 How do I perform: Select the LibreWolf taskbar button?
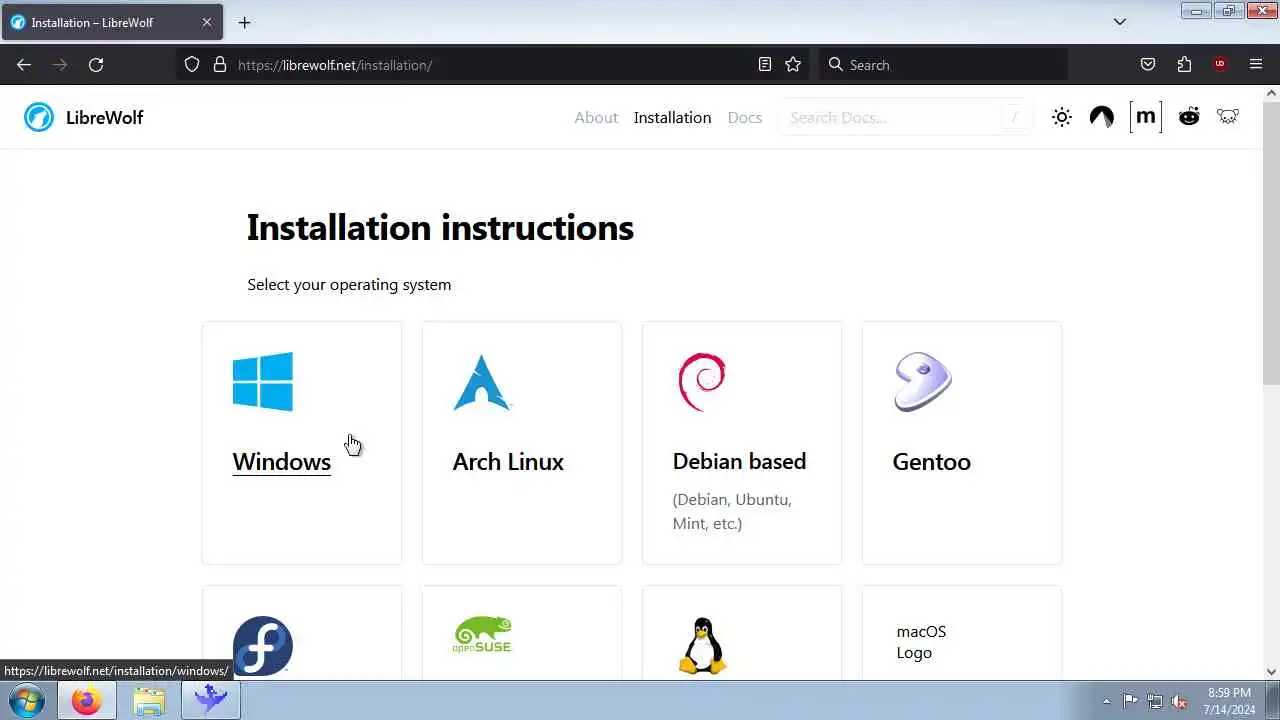pos(211,701)
